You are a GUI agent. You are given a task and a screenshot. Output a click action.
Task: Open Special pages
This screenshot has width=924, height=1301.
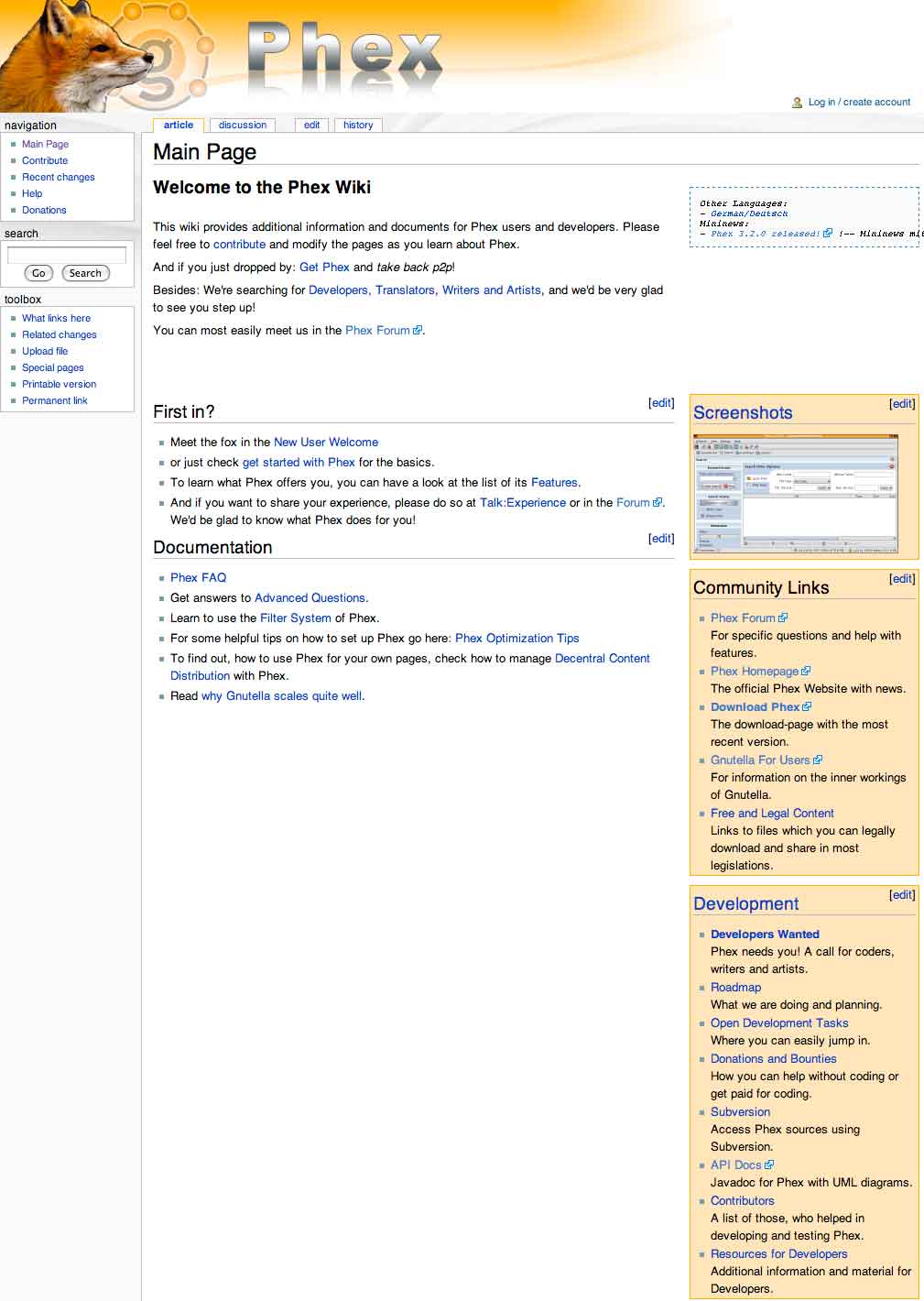pos(53,367)
